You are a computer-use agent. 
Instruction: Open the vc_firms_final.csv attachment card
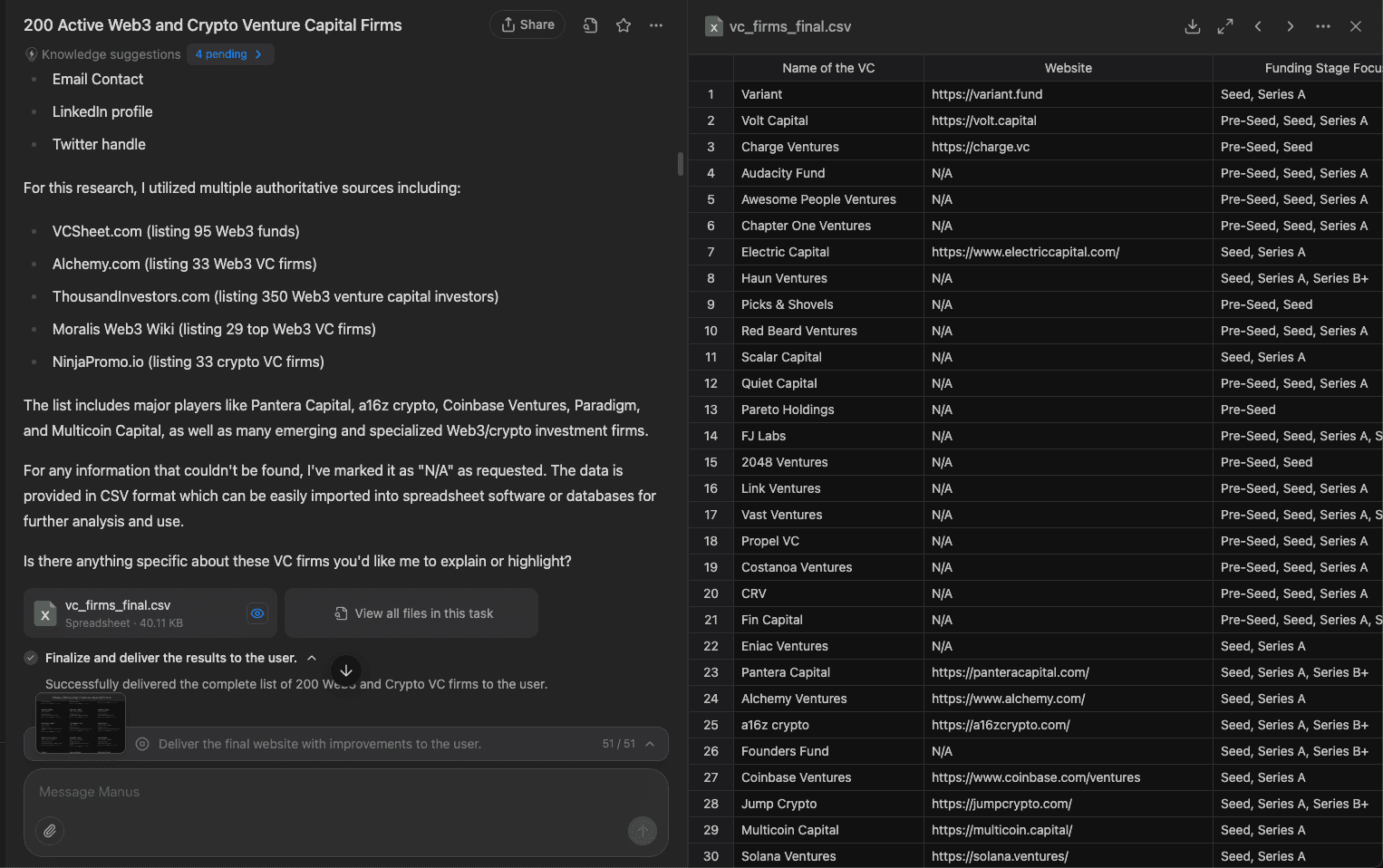click(x=150, y=613)
